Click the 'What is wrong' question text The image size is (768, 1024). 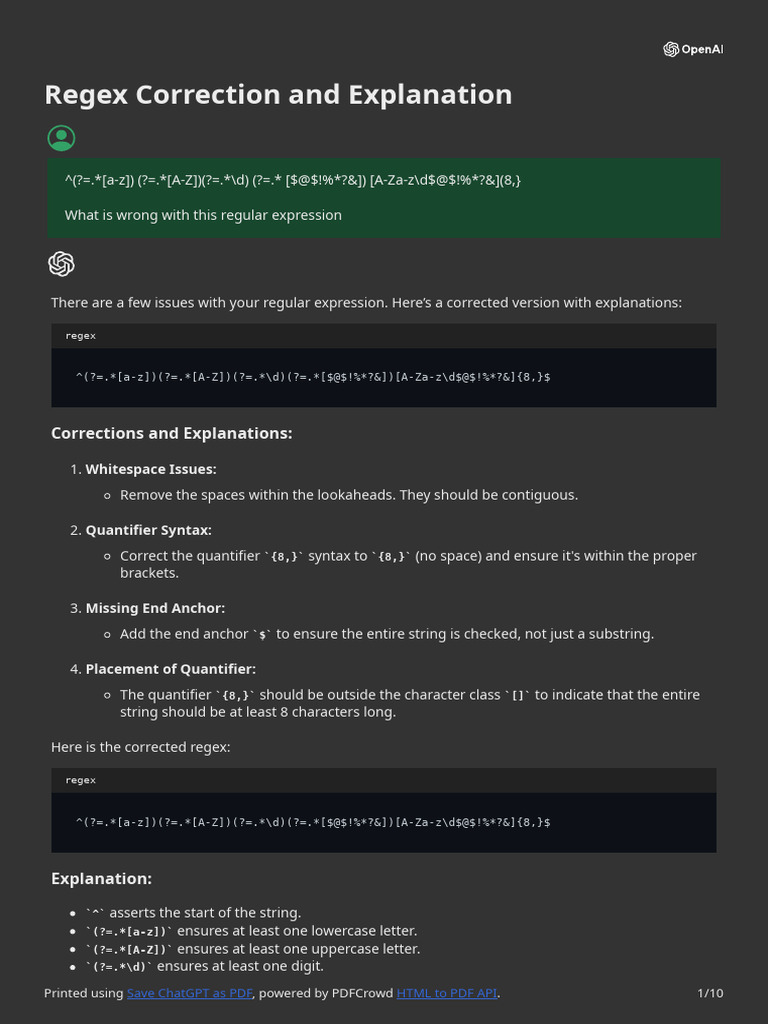coord(203,215)
